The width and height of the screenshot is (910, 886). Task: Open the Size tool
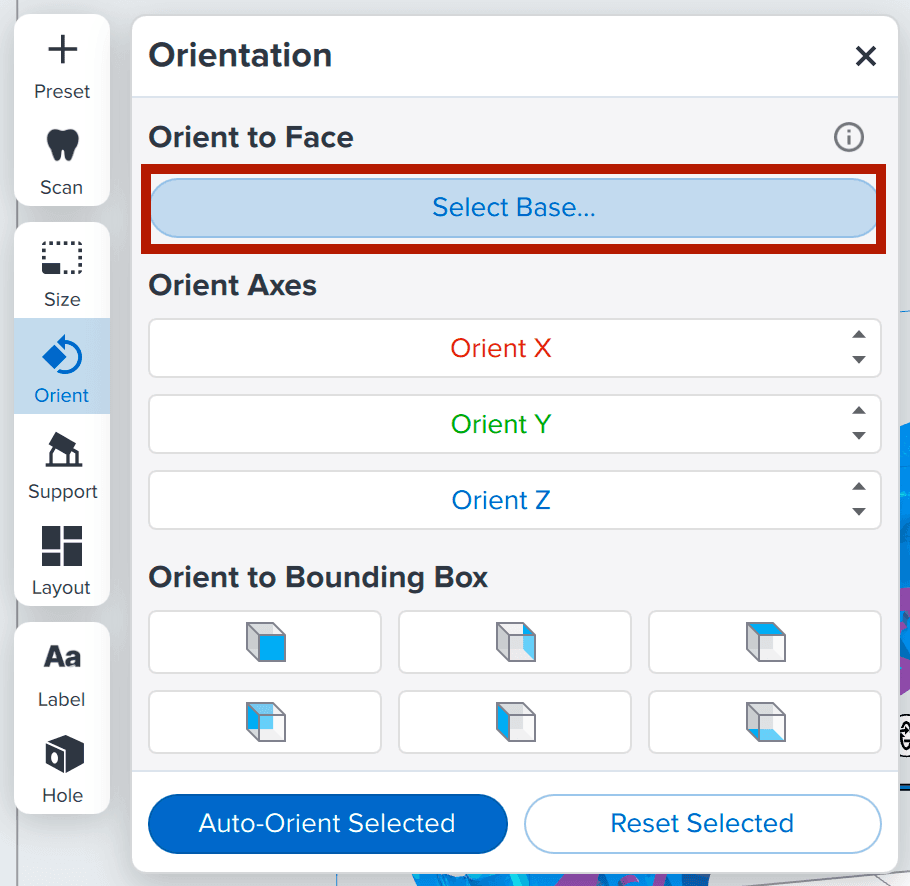pyautogui.click(x=62, y=274)
